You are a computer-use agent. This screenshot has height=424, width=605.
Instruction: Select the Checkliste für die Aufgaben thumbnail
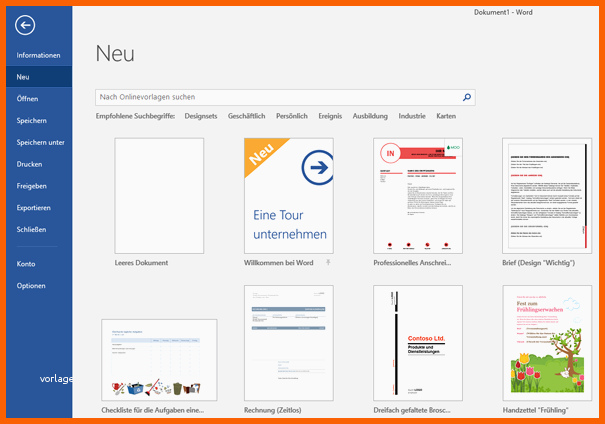pos(159,360)
